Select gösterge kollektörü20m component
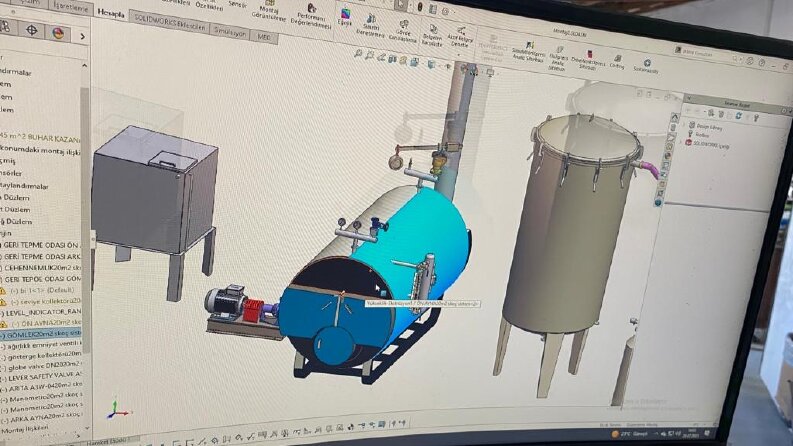 40,355
